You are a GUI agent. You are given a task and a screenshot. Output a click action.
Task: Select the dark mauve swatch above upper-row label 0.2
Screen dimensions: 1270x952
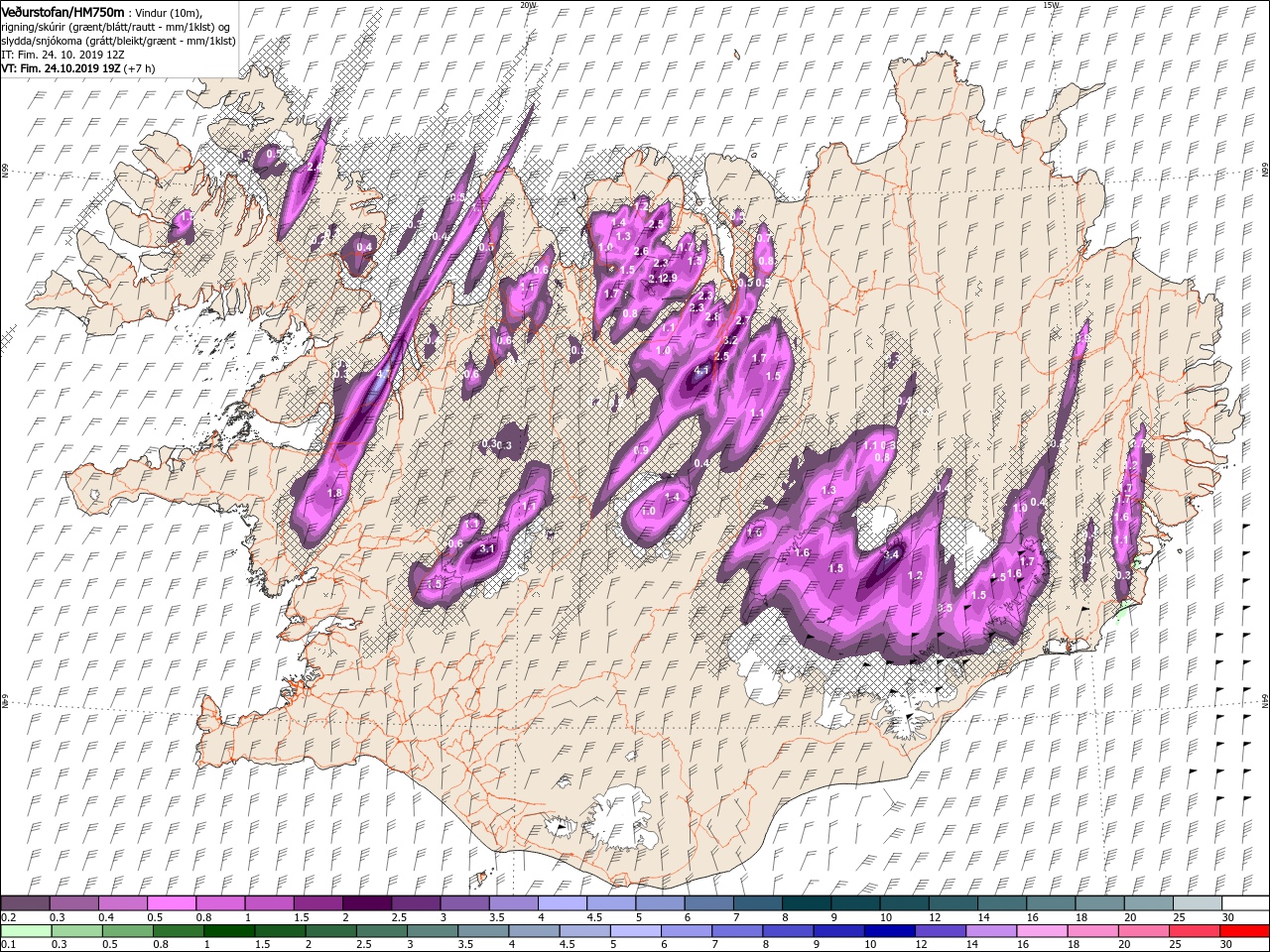click(x=25, y=903)
